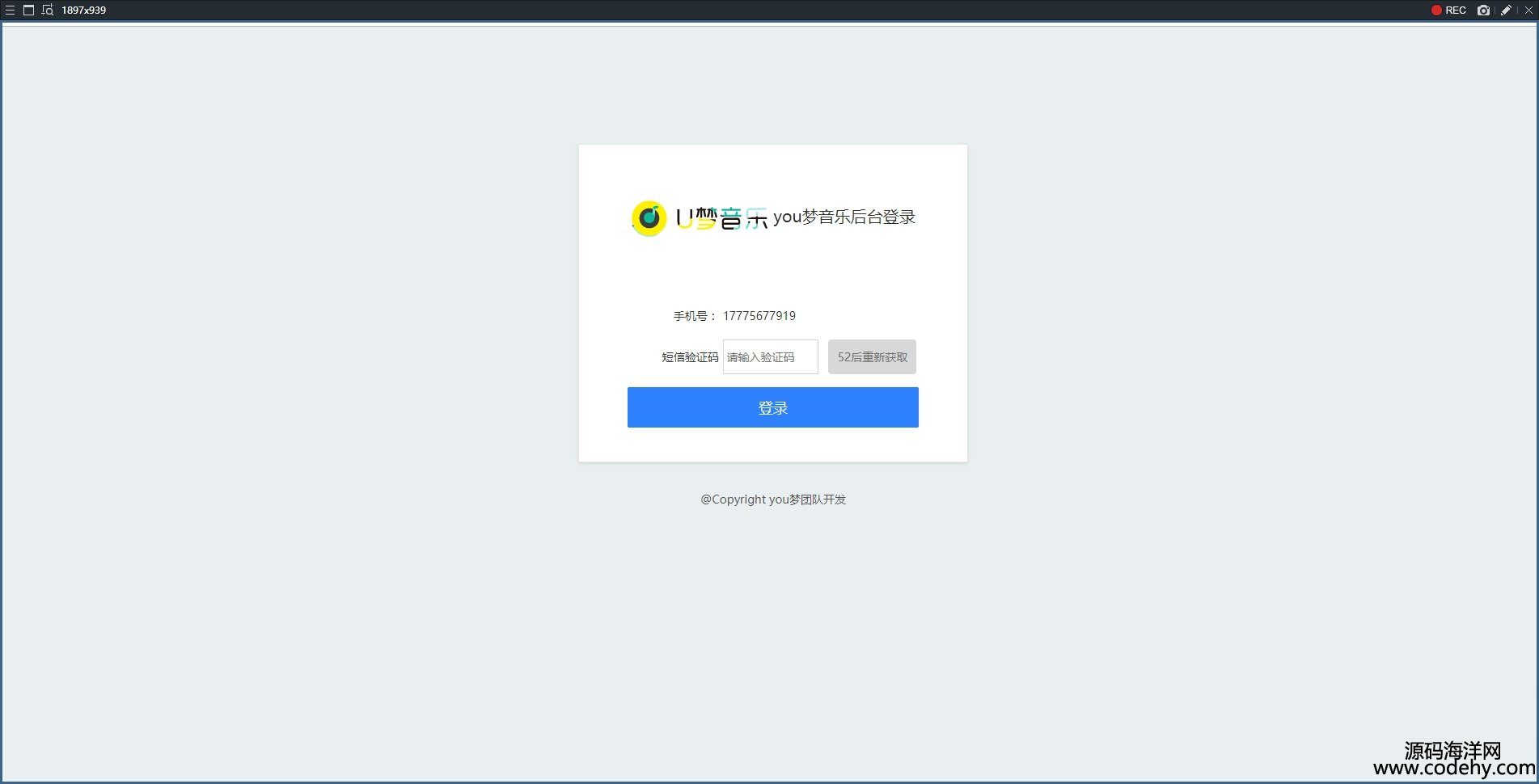Click the region search icon in recorder bar
The height and width of the screenshot is (784, 1539).
pos(48,11)
